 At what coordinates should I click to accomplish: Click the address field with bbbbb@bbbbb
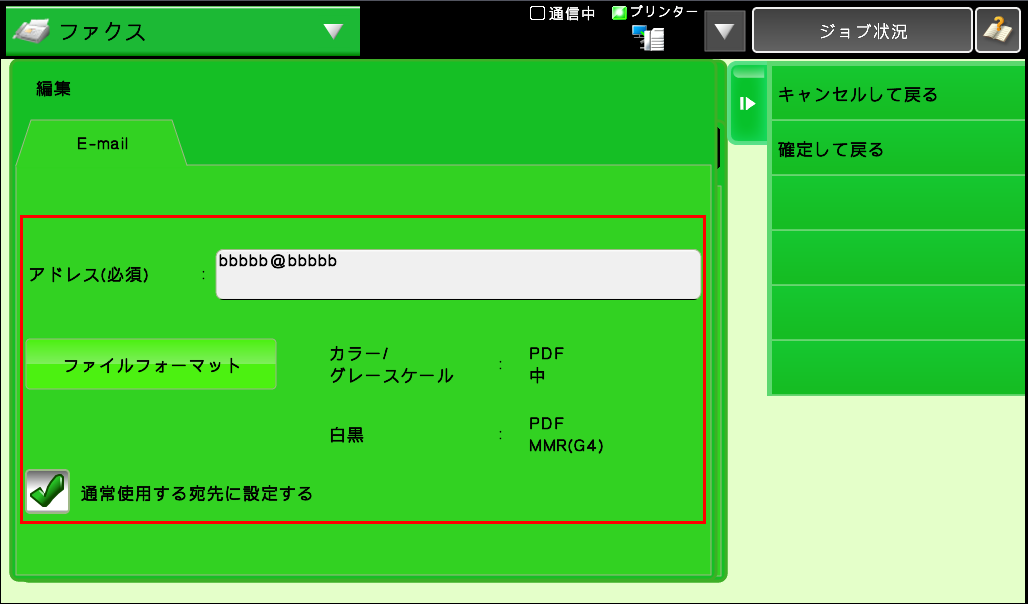coord(458,274)
